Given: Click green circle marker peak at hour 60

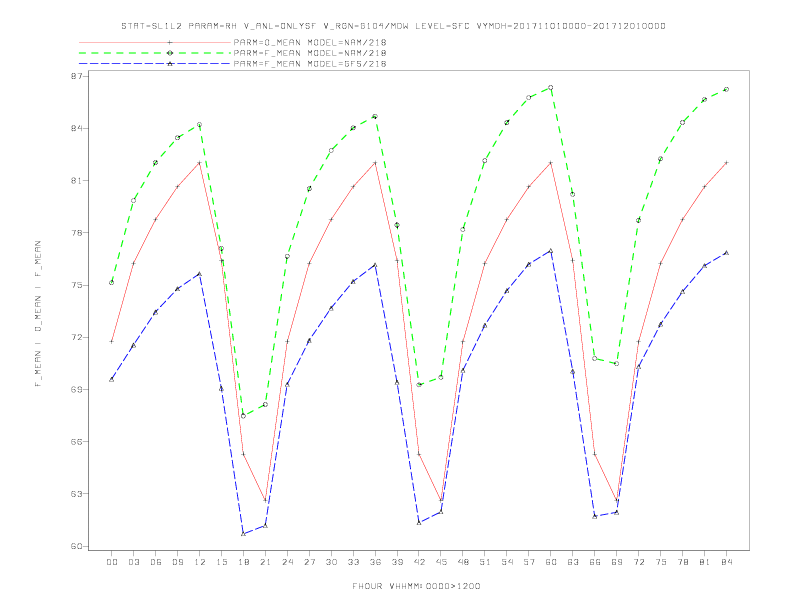Looking at the screenshot, I should pyautogui.click(x=551, y=87).
